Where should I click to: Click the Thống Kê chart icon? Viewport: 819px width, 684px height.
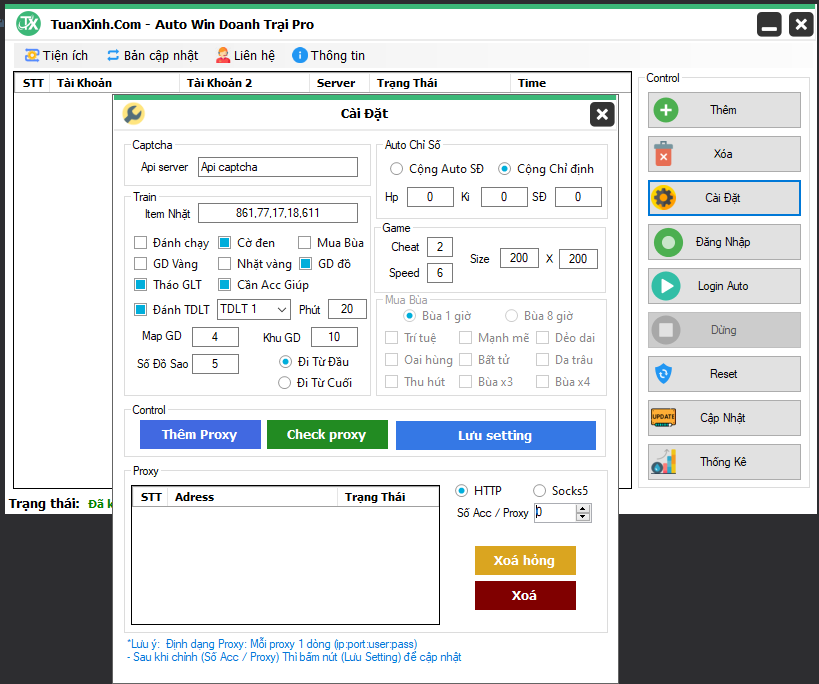664,462
